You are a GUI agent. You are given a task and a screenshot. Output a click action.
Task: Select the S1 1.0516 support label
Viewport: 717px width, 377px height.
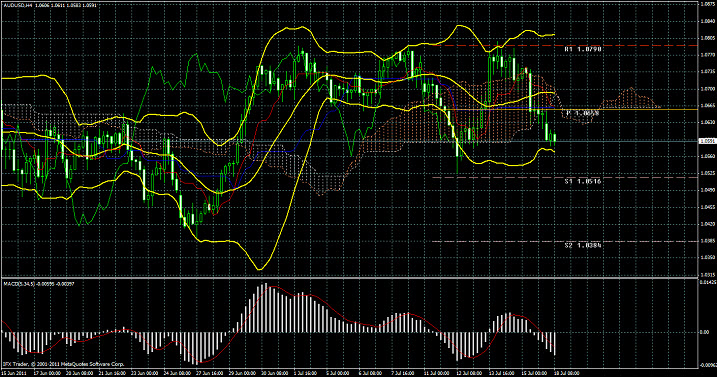tap(583, 181)
